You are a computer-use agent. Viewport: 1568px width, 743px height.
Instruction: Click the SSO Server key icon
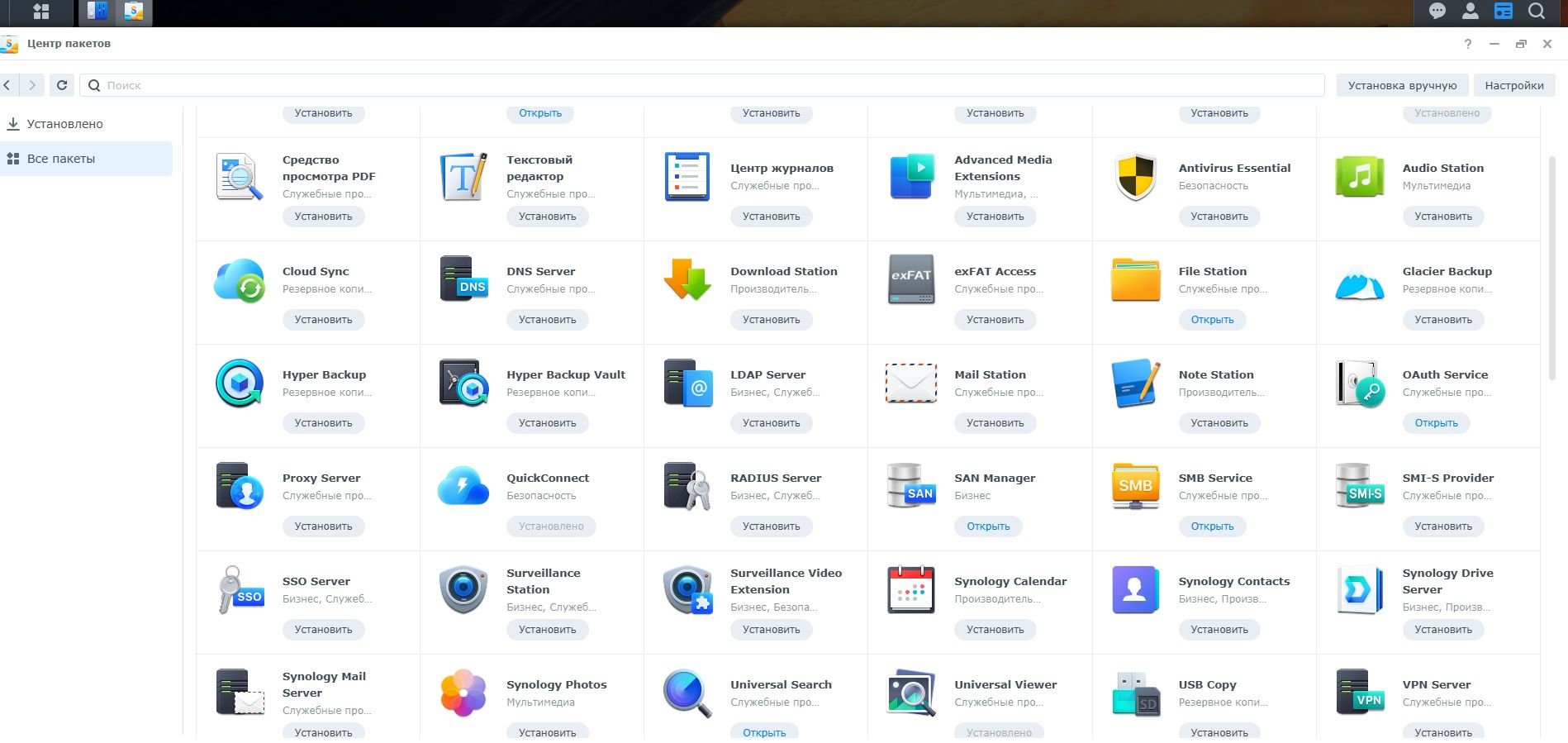[x=240, y=590]
